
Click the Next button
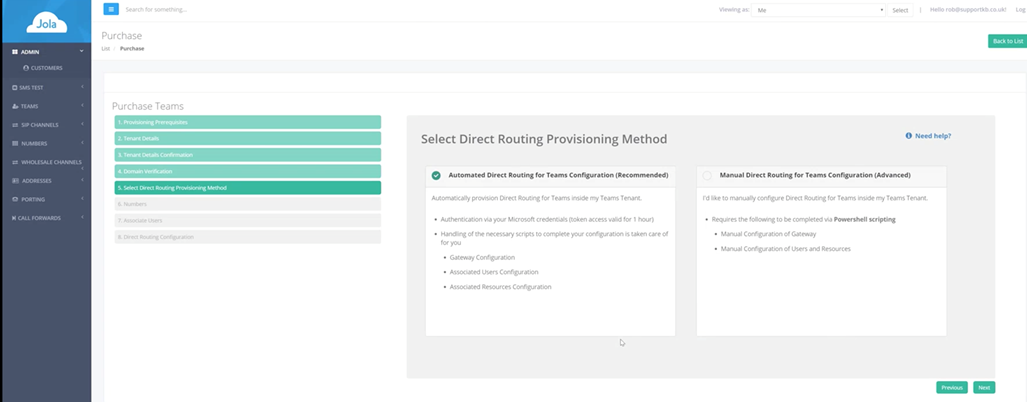pos(984,388)
